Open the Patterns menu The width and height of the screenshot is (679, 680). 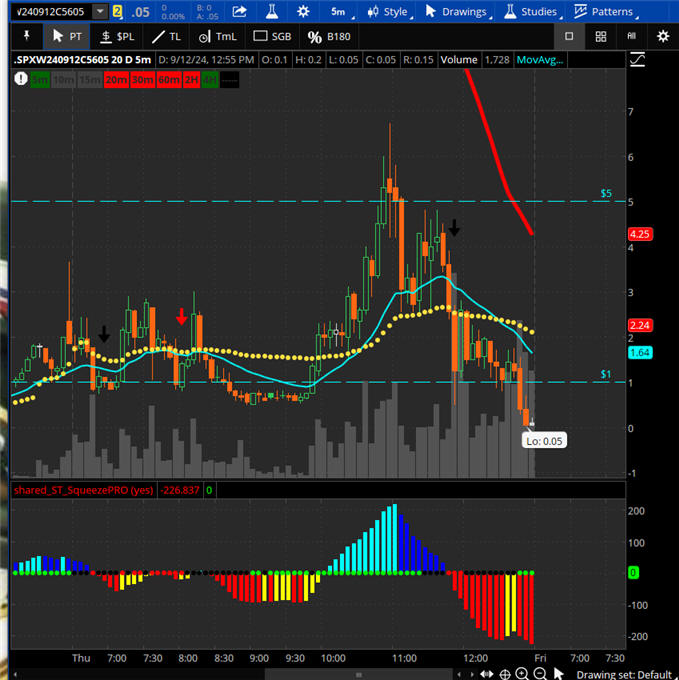604,12
